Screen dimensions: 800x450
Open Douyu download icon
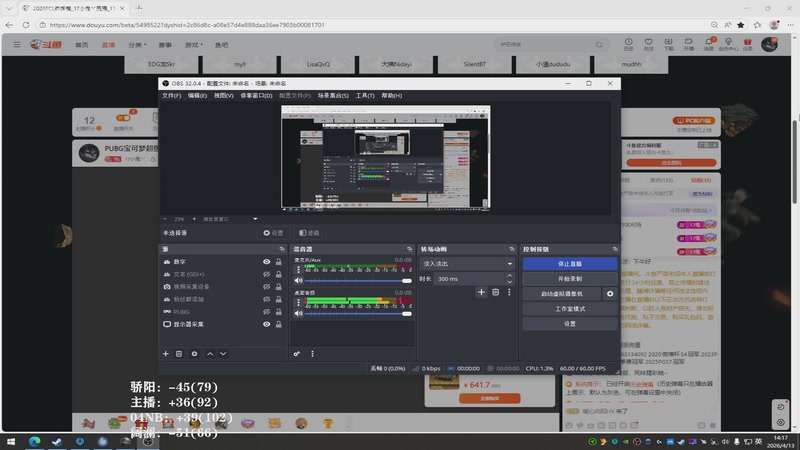coord(668,44)
